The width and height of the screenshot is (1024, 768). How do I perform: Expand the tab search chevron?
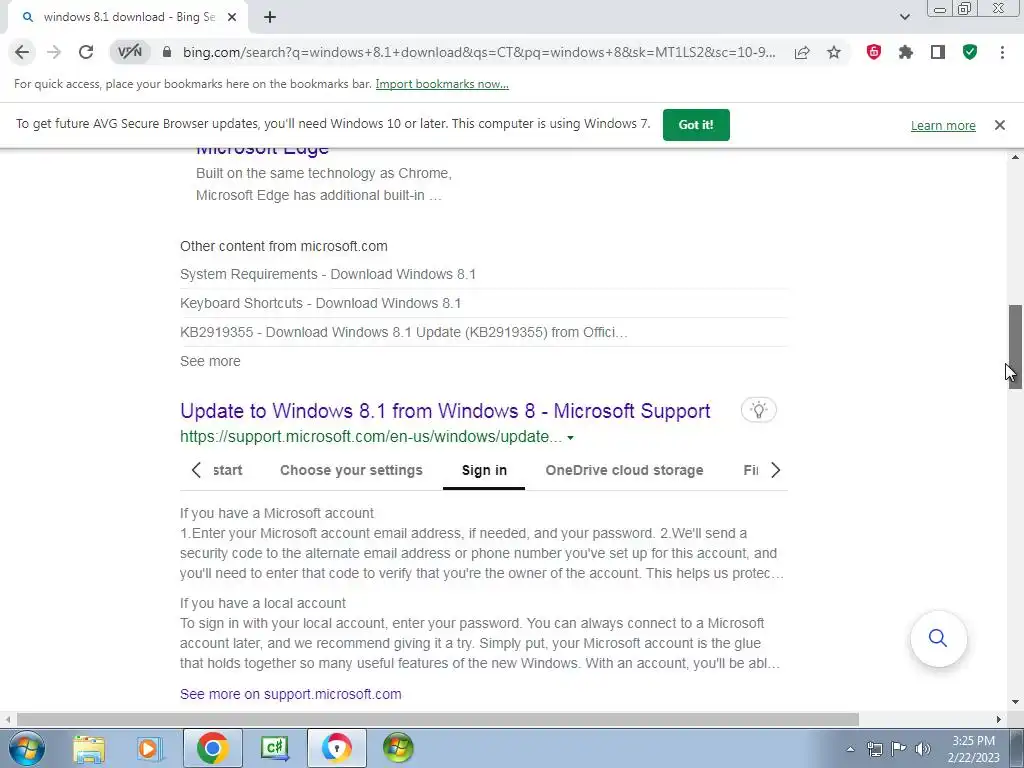(x=904, y=17)
